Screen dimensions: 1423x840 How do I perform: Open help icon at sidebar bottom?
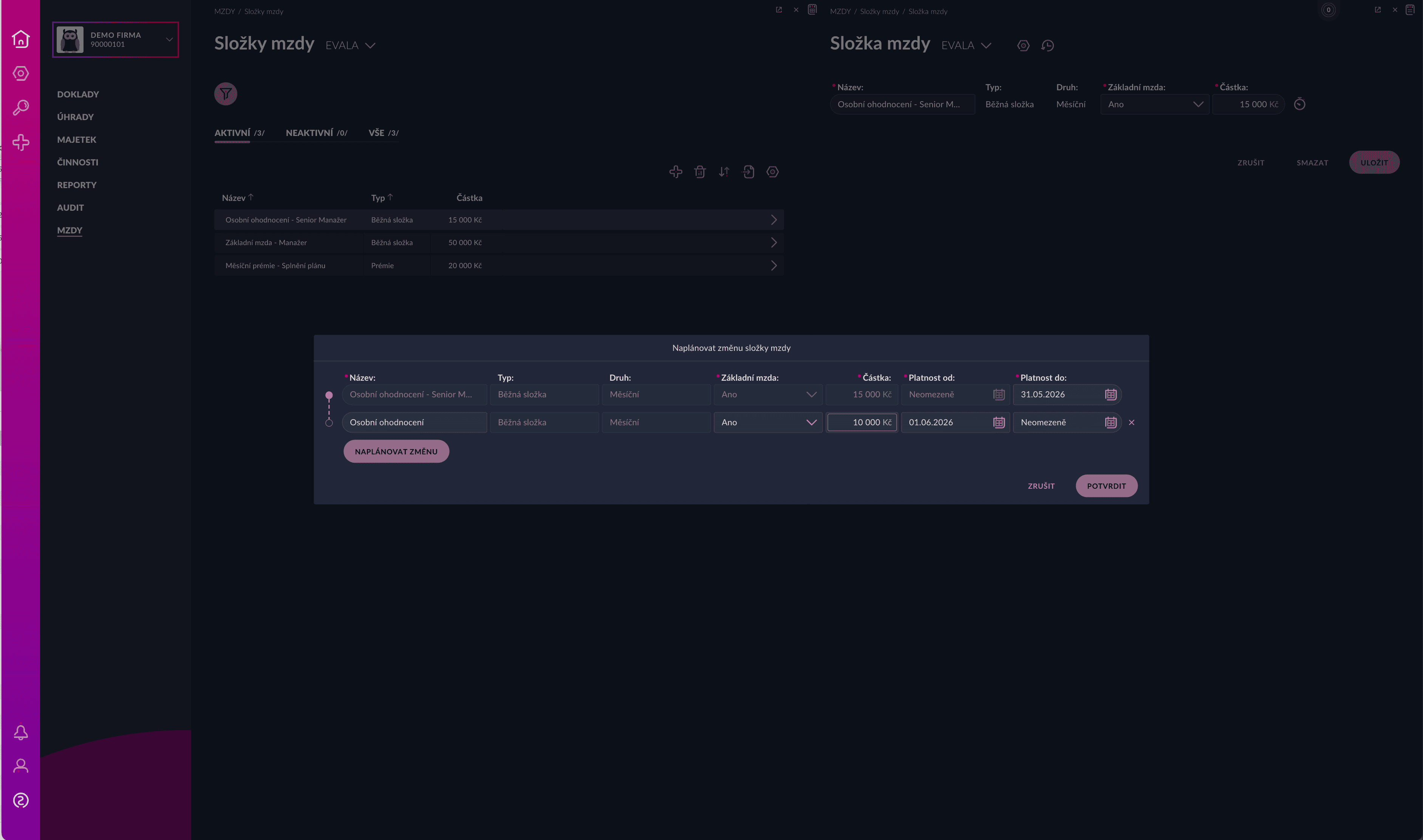21,800
